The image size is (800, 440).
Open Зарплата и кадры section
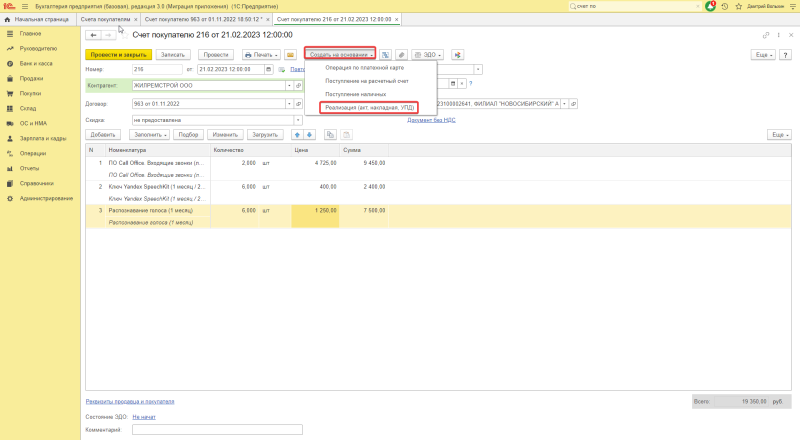[x=43, y=138]
